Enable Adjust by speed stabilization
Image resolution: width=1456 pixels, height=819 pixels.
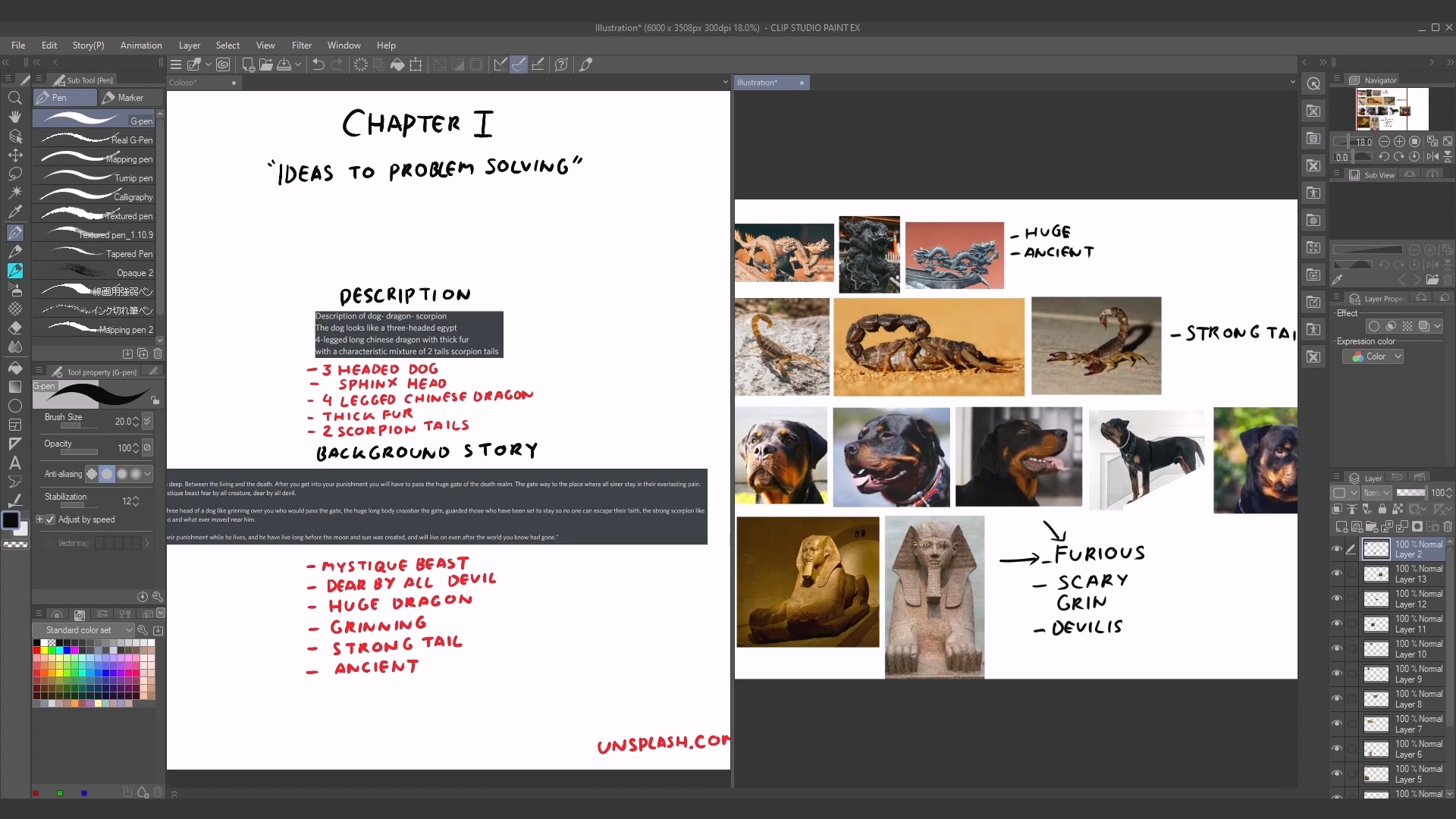pos(50,519)
